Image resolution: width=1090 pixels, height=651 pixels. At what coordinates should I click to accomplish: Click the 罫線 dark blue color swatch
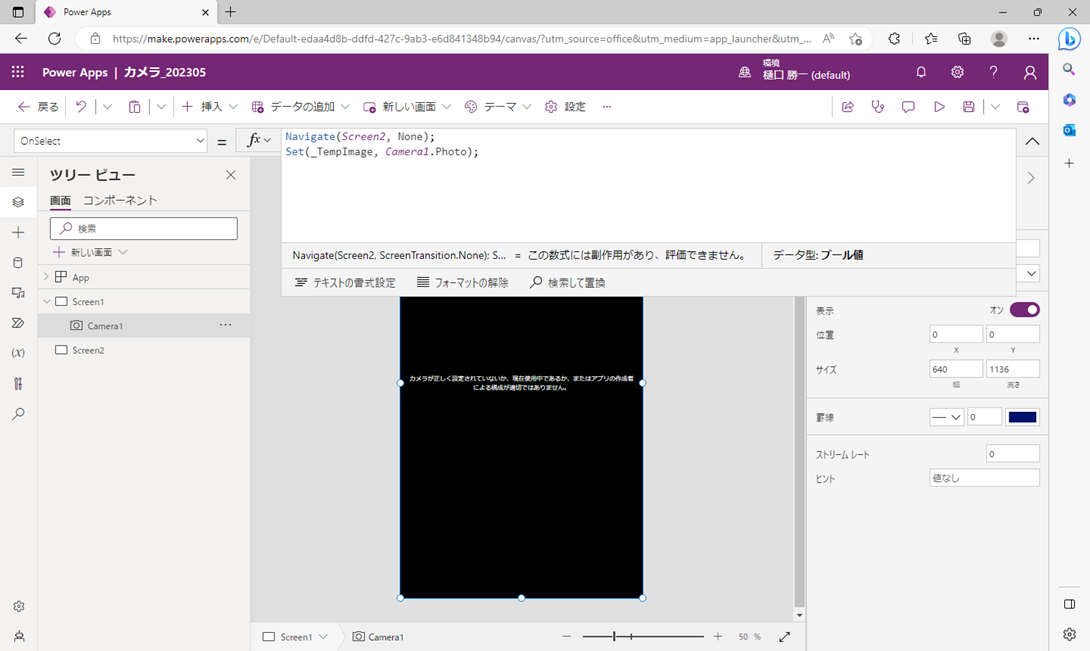(1023, 417)
